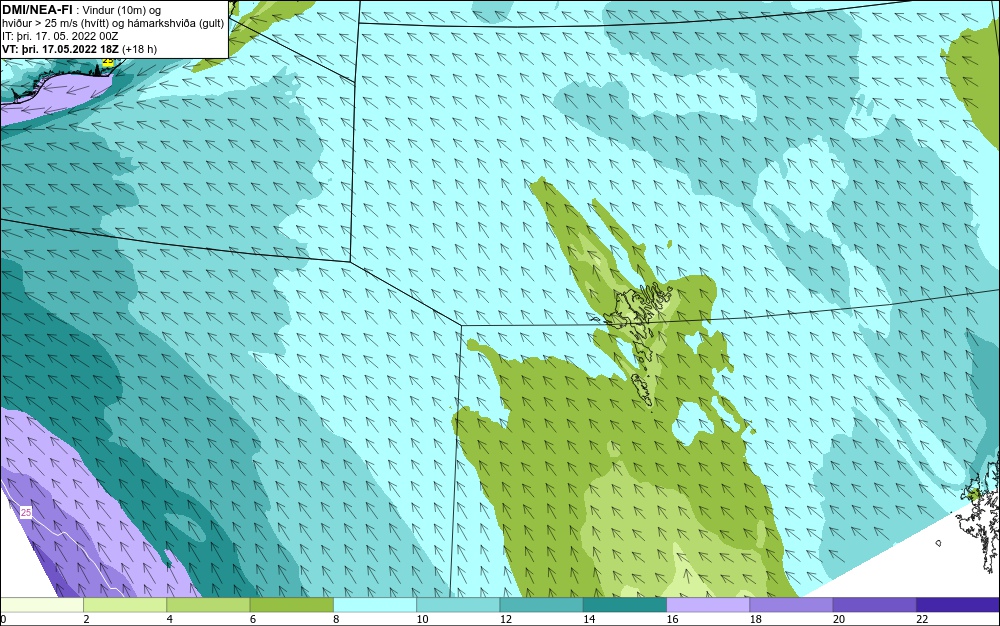Image resolution: width=1000 pixels, height=626 pixels.
Task: Click the legend scale label 22
Action: 922,620
